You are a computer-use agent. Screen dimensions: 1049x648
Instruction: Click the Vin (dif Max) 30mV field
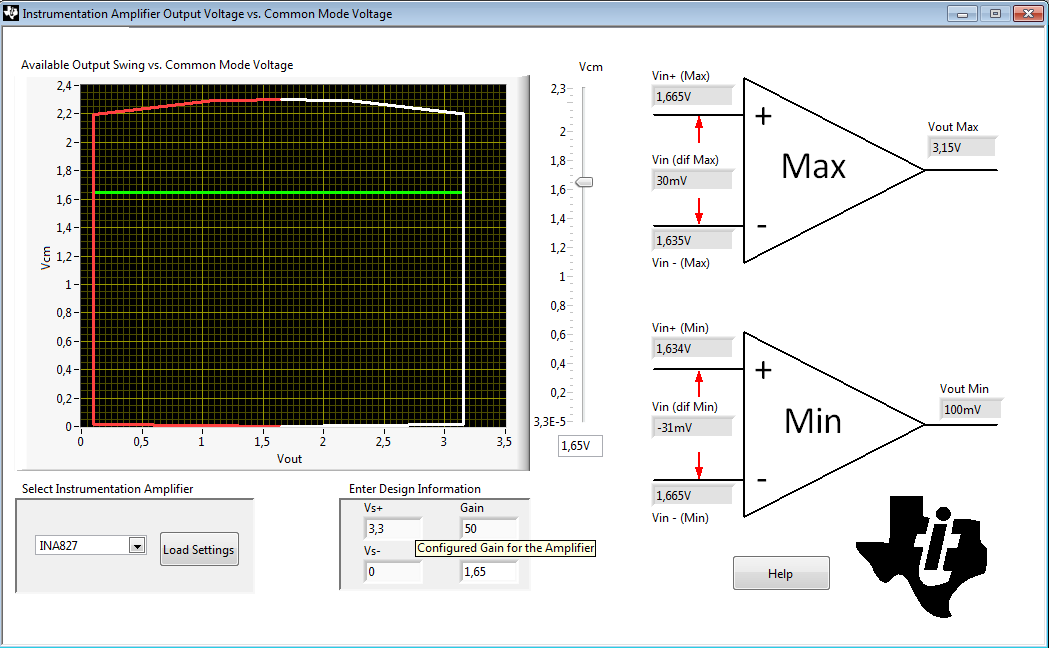tap(692, 181)
